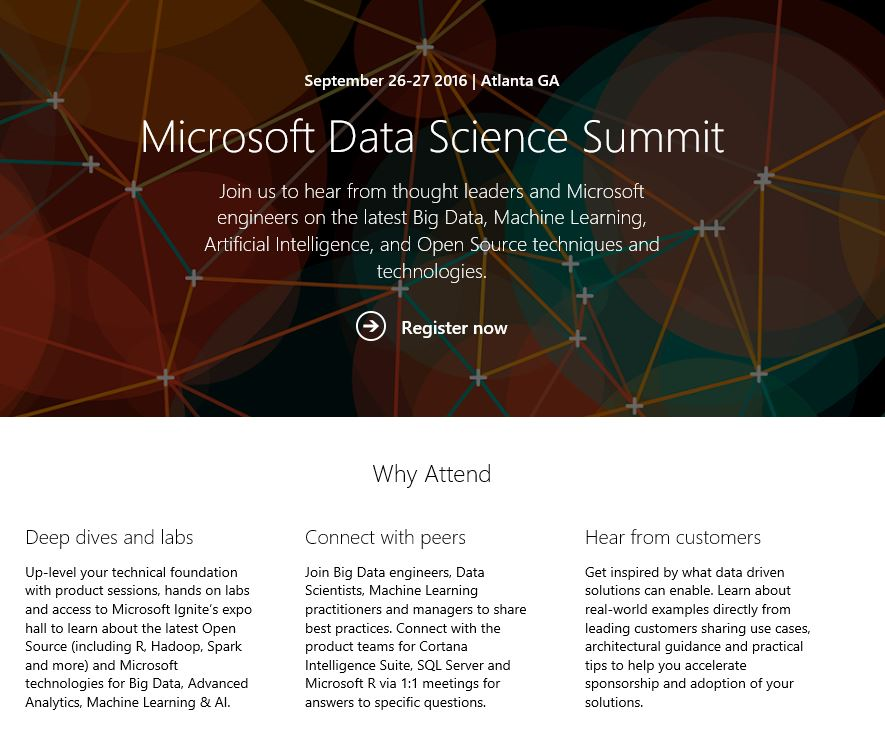Select the Hear from customers heading

tap(673, 537)
